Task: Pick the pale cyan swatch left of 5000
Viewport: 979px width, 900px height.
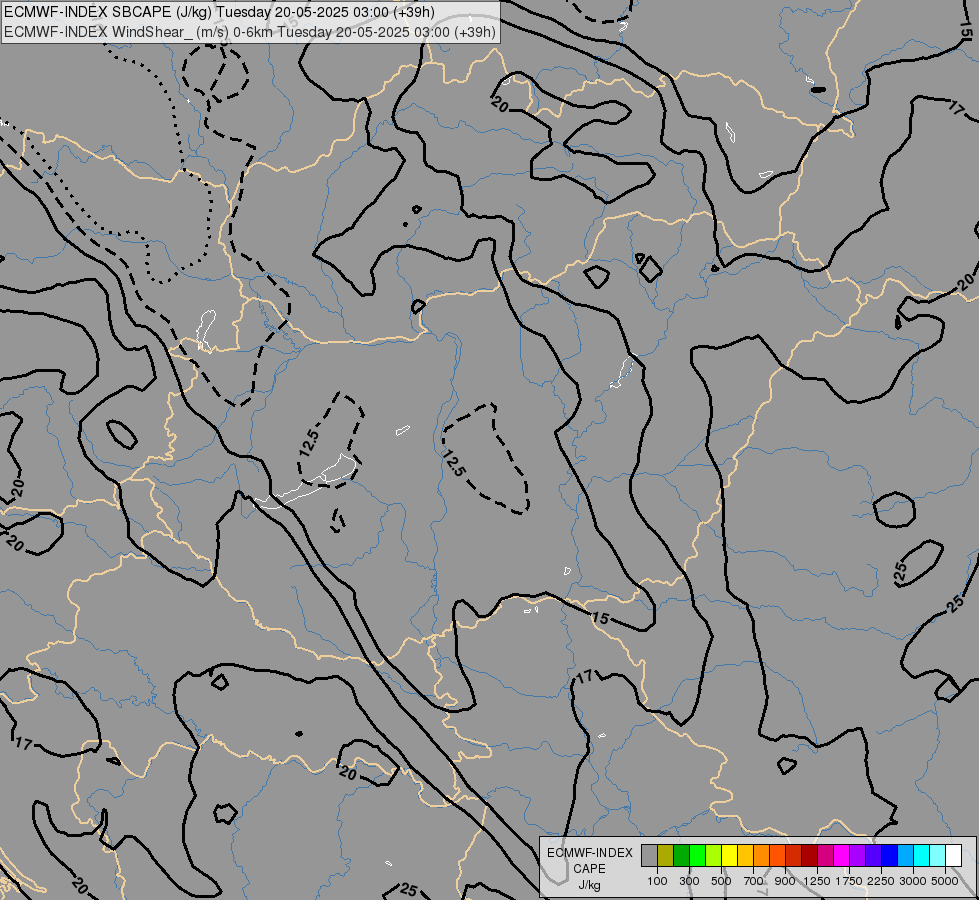Action: click(937, 855)
